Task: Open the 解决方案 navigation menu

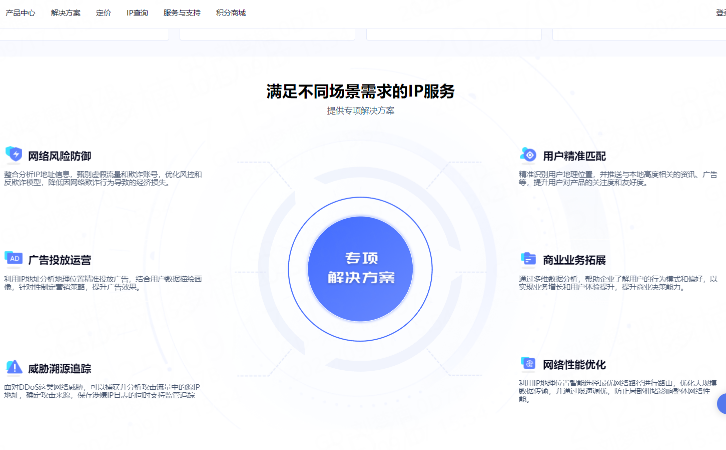Action: [x=66, y=13]
